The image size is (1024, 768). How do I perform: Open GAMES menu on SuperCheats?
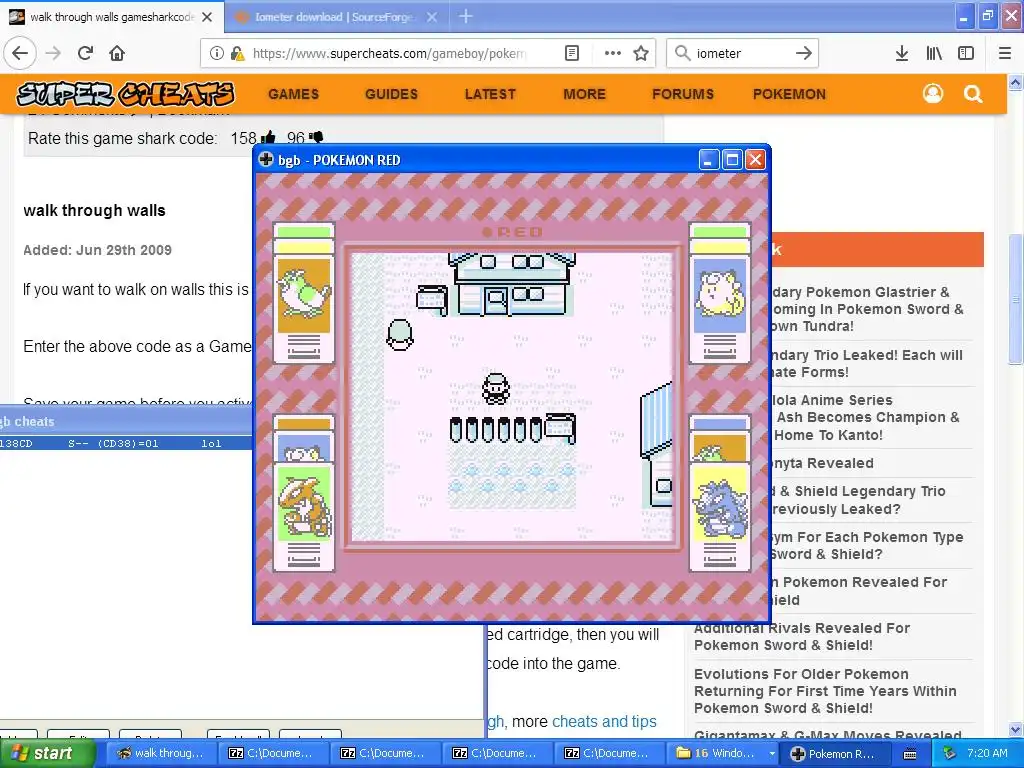click(x=293, y=94)
